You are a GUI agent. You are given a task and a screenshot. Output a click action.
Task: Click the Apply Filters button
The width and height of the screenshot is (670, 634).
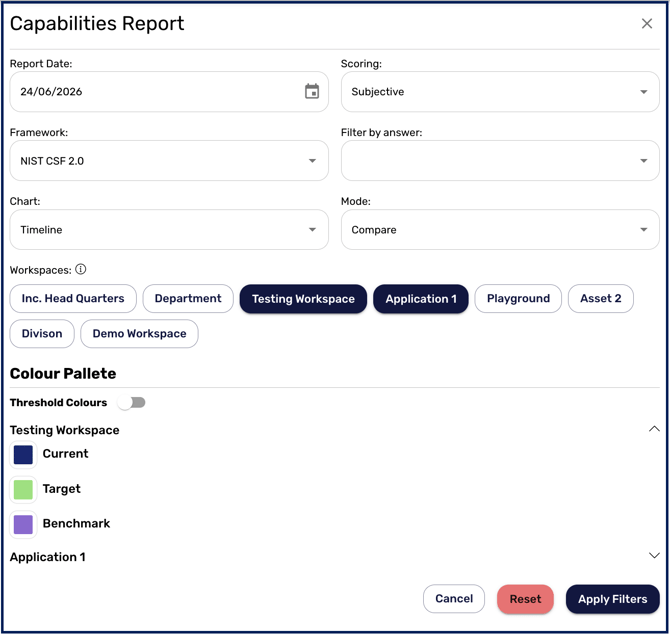point(612,599)
